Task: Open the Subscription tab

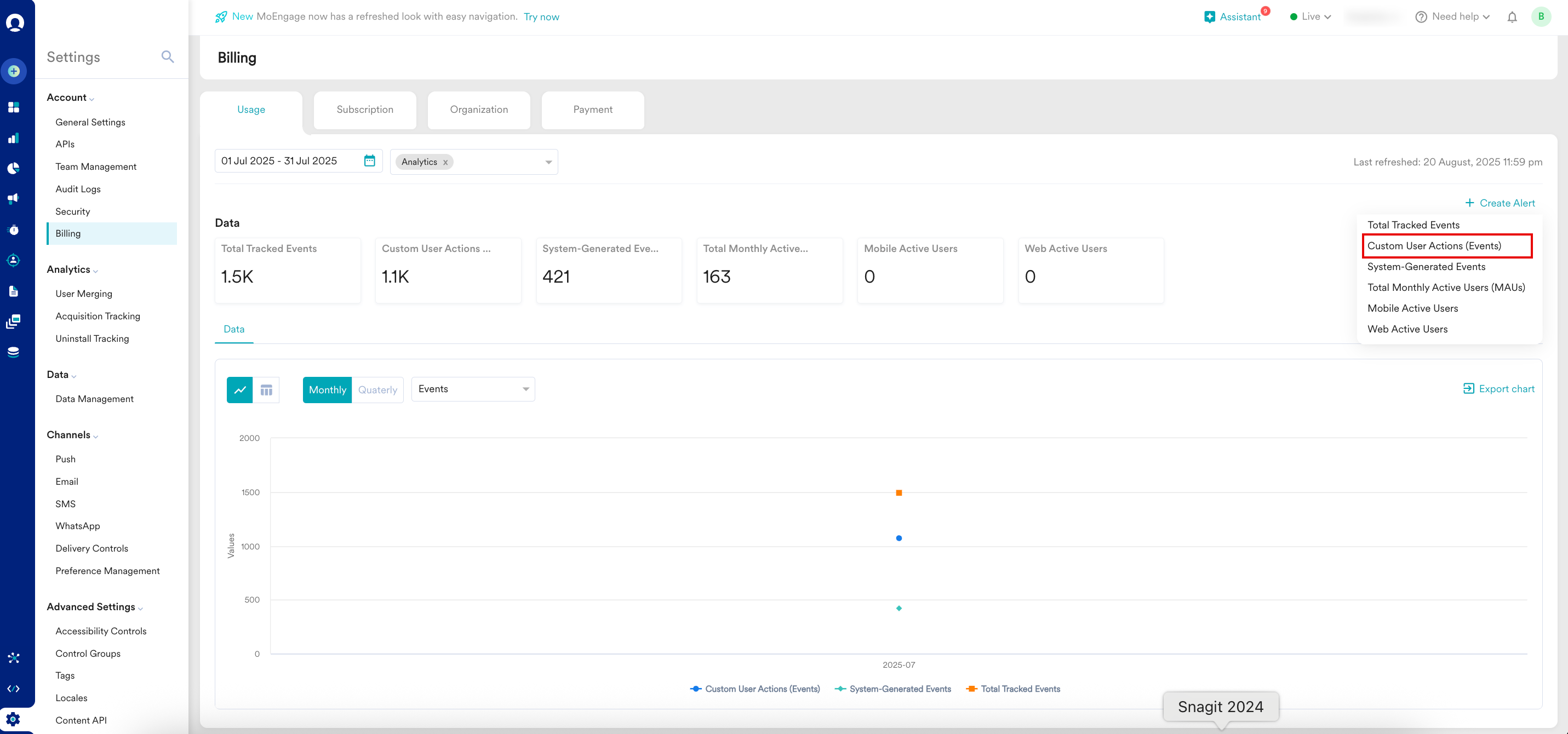Action: (365, 110)
